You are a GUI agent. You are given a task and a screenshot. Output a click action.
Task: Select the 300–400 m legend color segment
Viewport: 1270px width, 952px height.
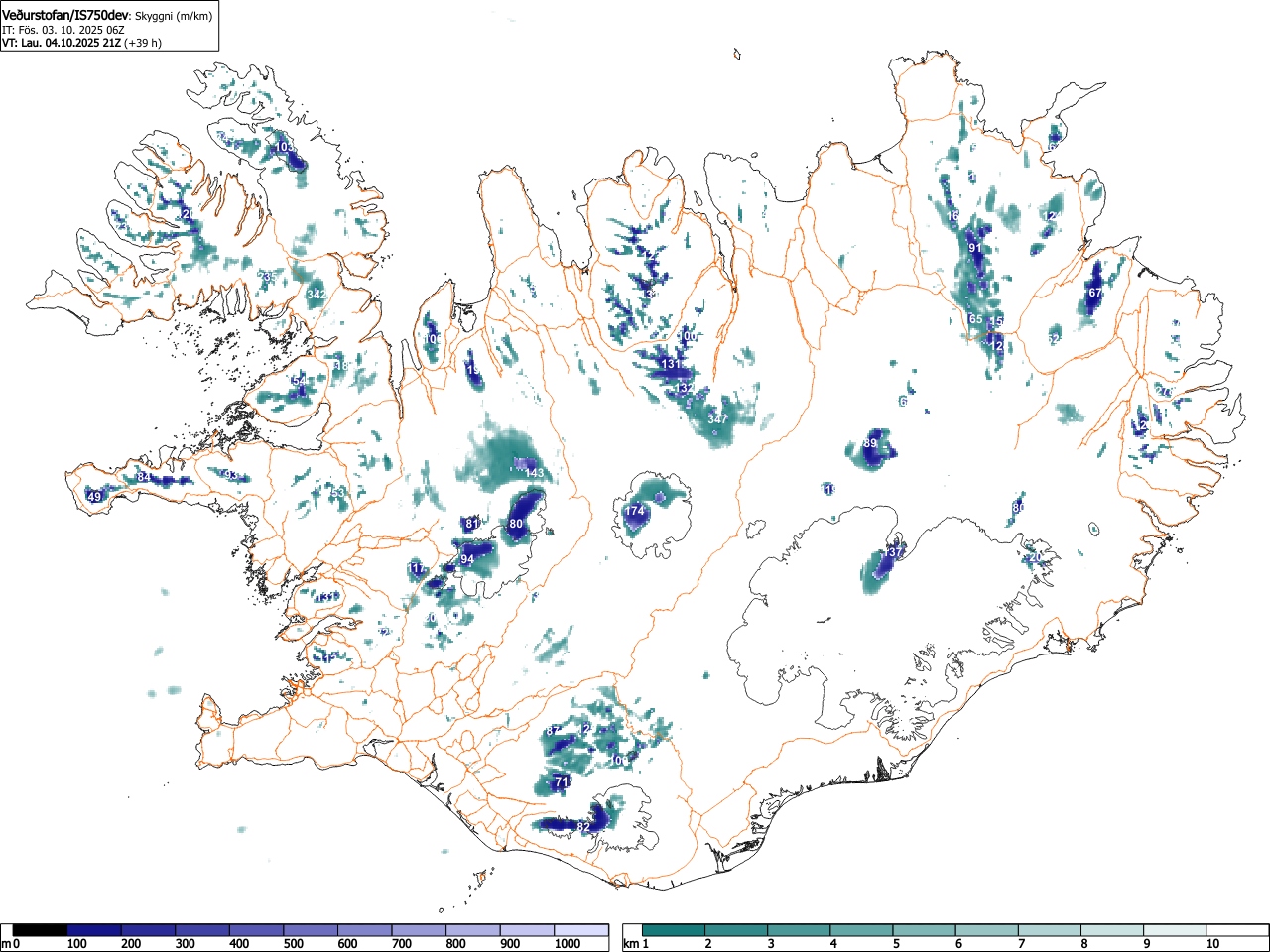[202, 930]
